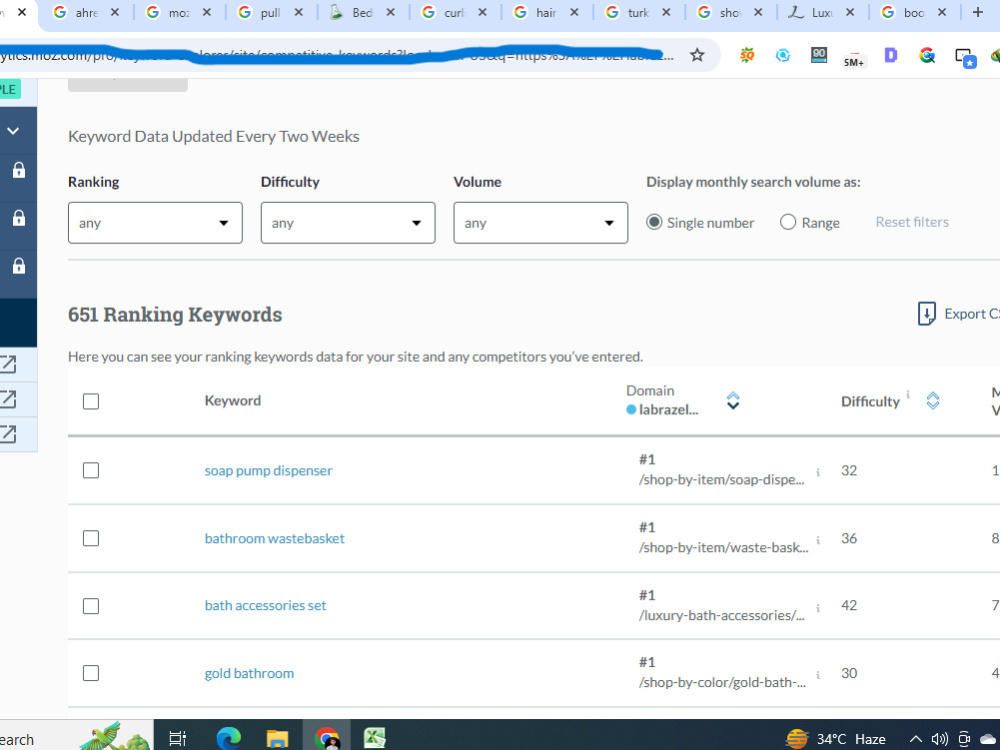Screen dimensions: 1000x750
Task: Switch to the turk Google tab
Action: click(638, 13)
